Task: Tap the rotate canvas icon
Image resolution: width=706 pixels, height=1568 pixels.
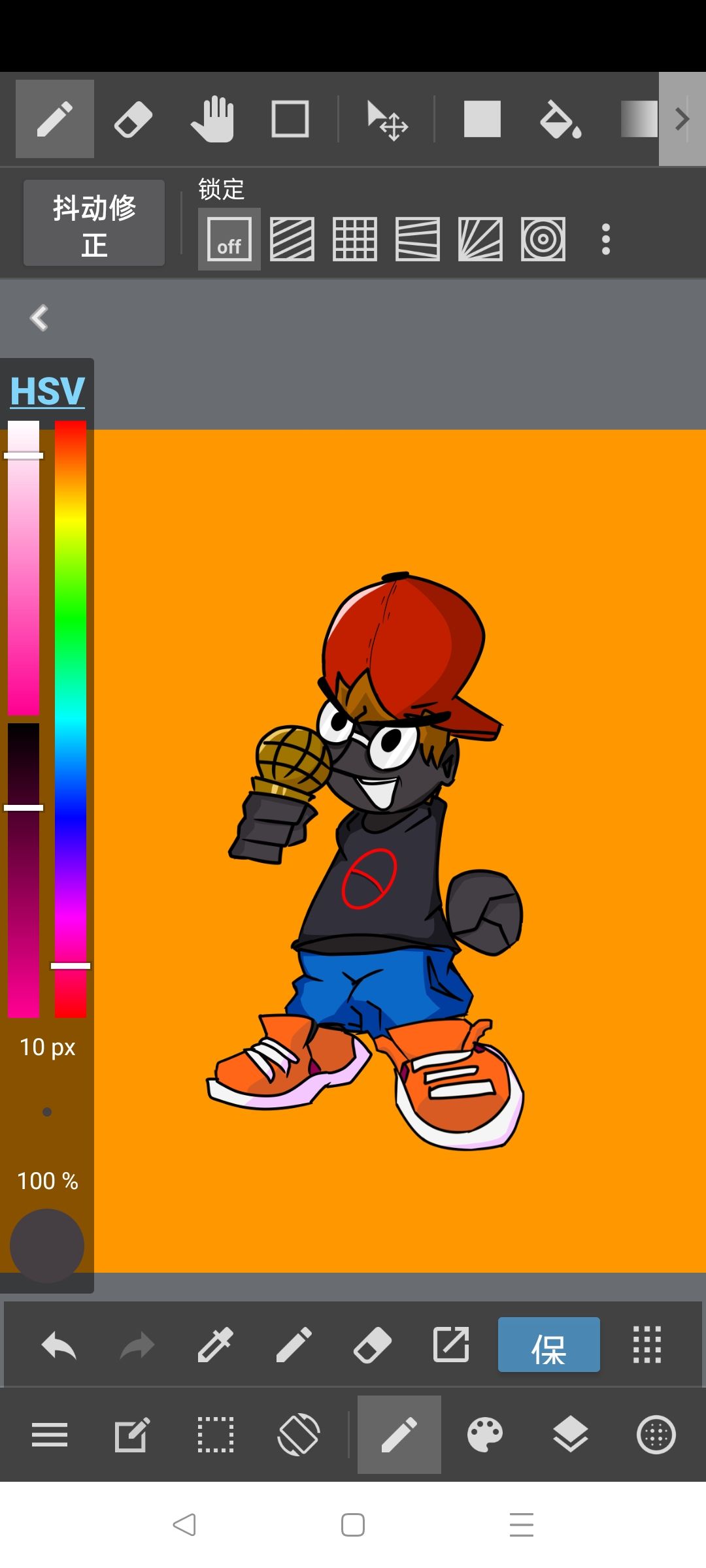Action: point(299,1435)
